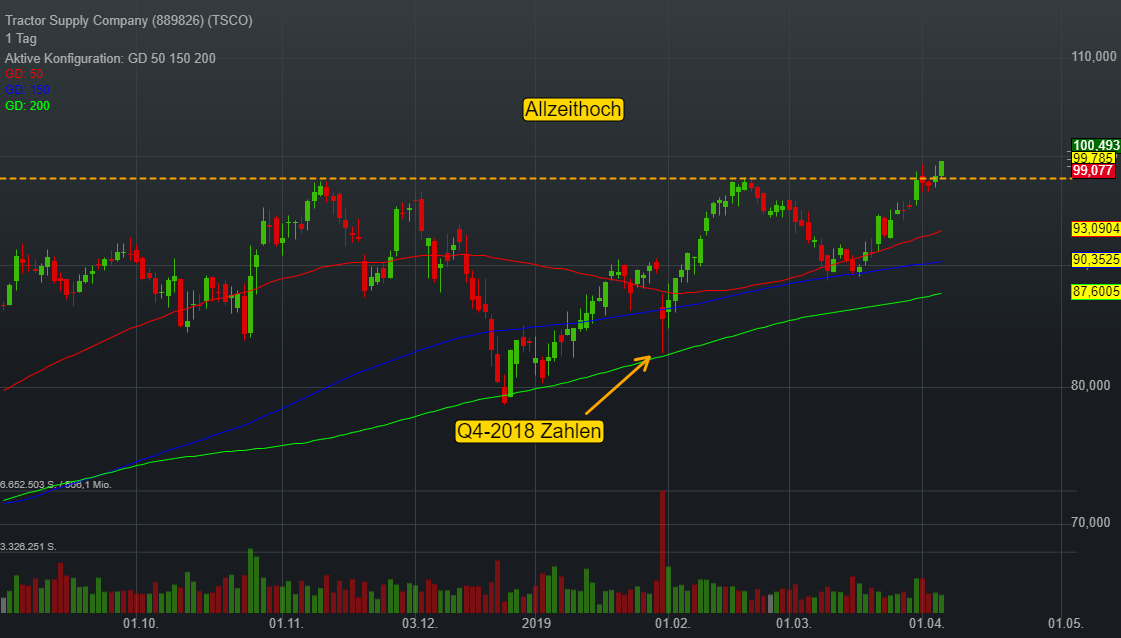
Task: Select the '1 Tag' timeframe label
Action: [x=21, y=39]
